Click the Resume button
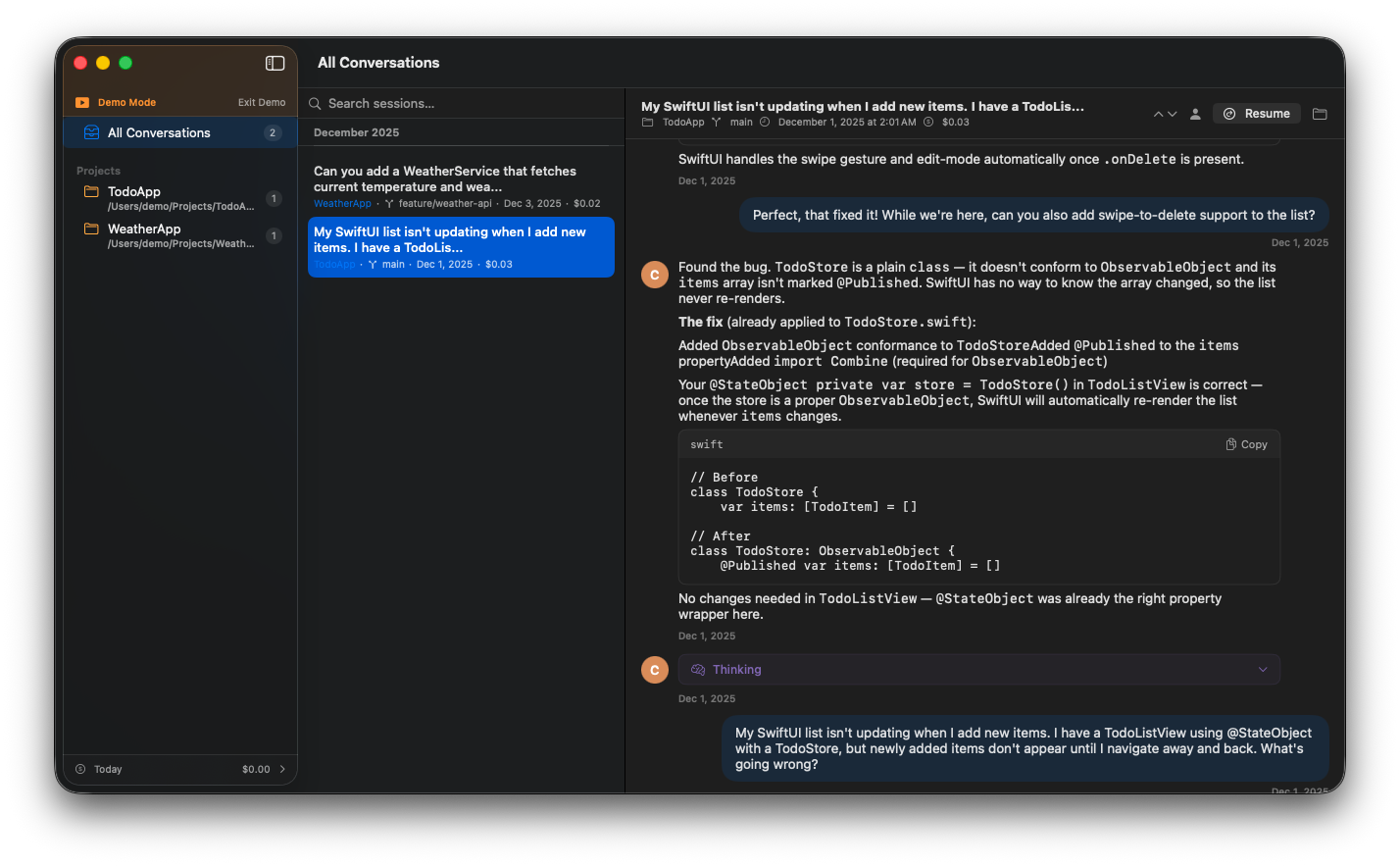The height and width of the screenshot is (866, 1400). click(1256, 113)
